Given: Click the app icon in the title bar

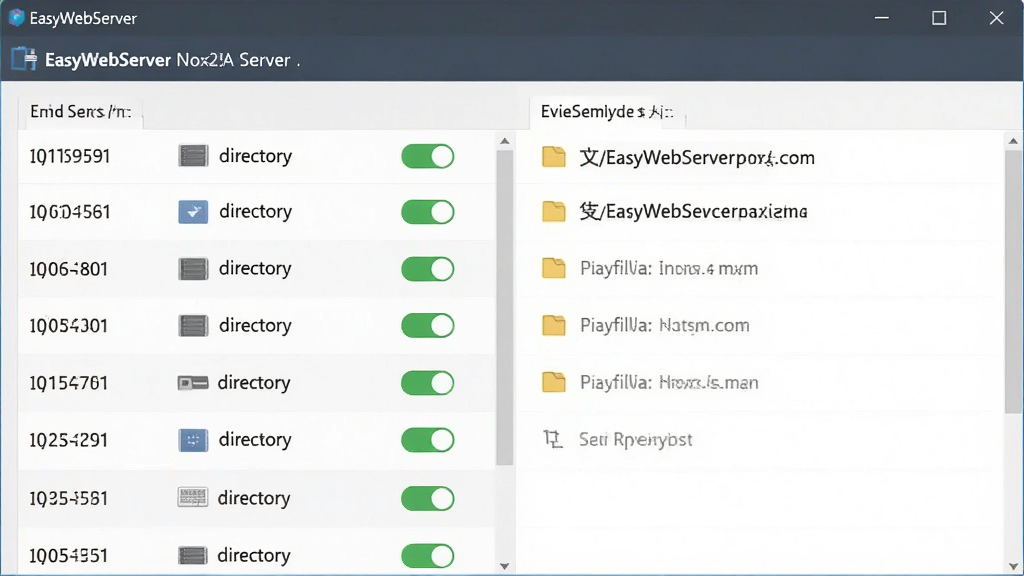Looking at the screenshot, I should tap(16, 18).
